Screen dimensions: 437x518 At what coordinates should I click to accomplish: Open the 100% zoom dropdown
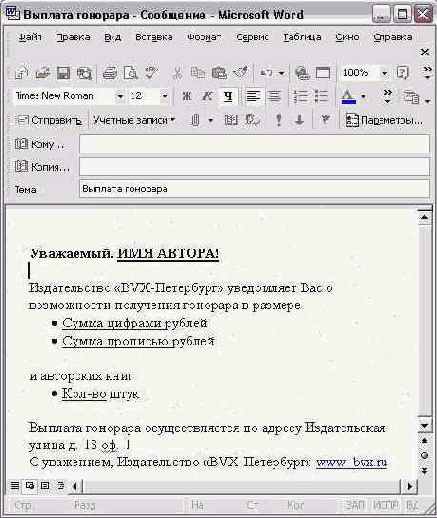pos(384,73)
